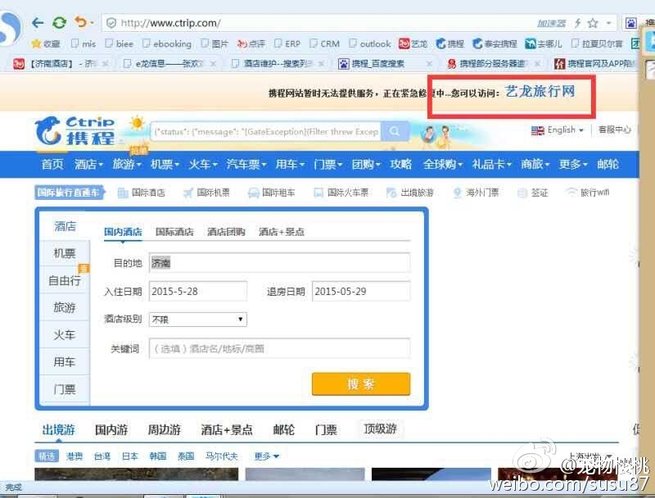Click the 关键词 keyword input field
This screenshot has width=655, height=498.
coord(278,348)
